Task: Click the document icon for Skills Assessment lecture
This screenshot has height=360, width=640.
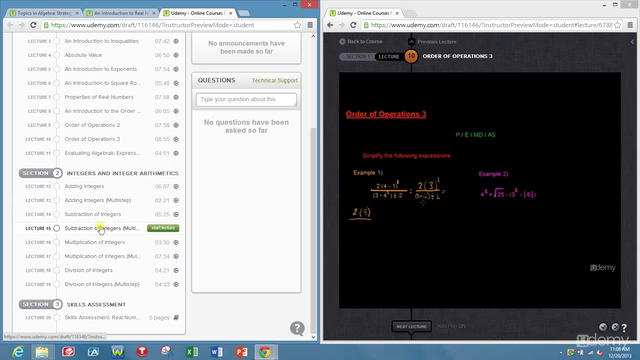Action: coord(176,318)
